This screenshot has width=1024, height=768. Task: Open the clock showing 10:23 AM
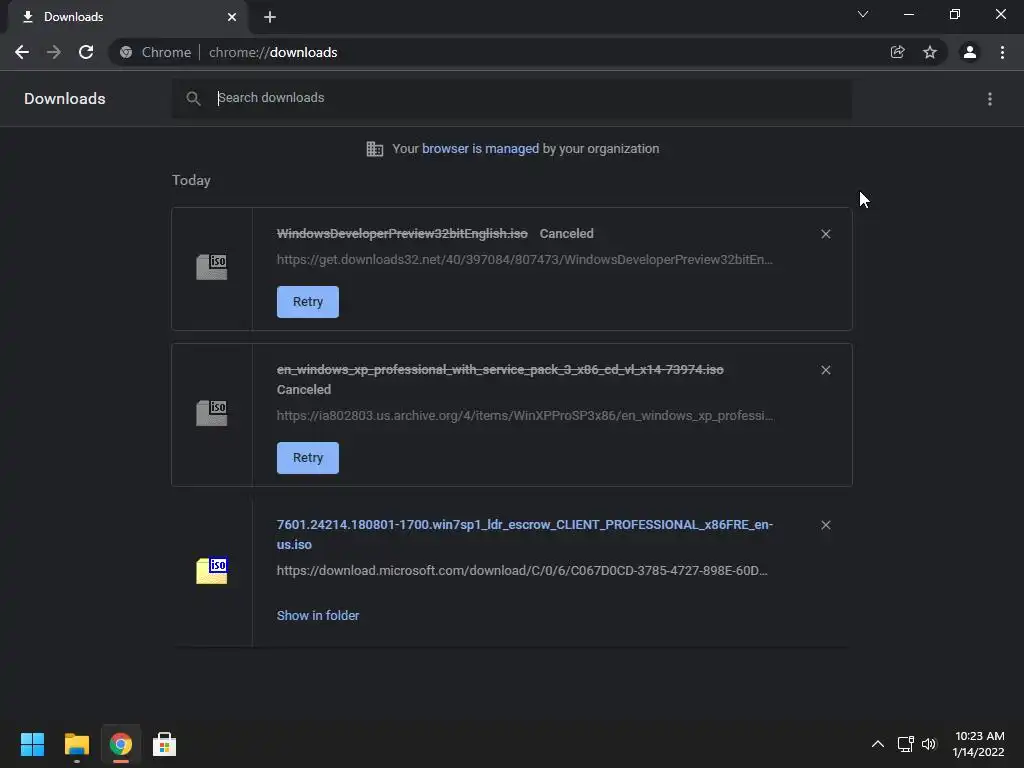coord(978,744)
